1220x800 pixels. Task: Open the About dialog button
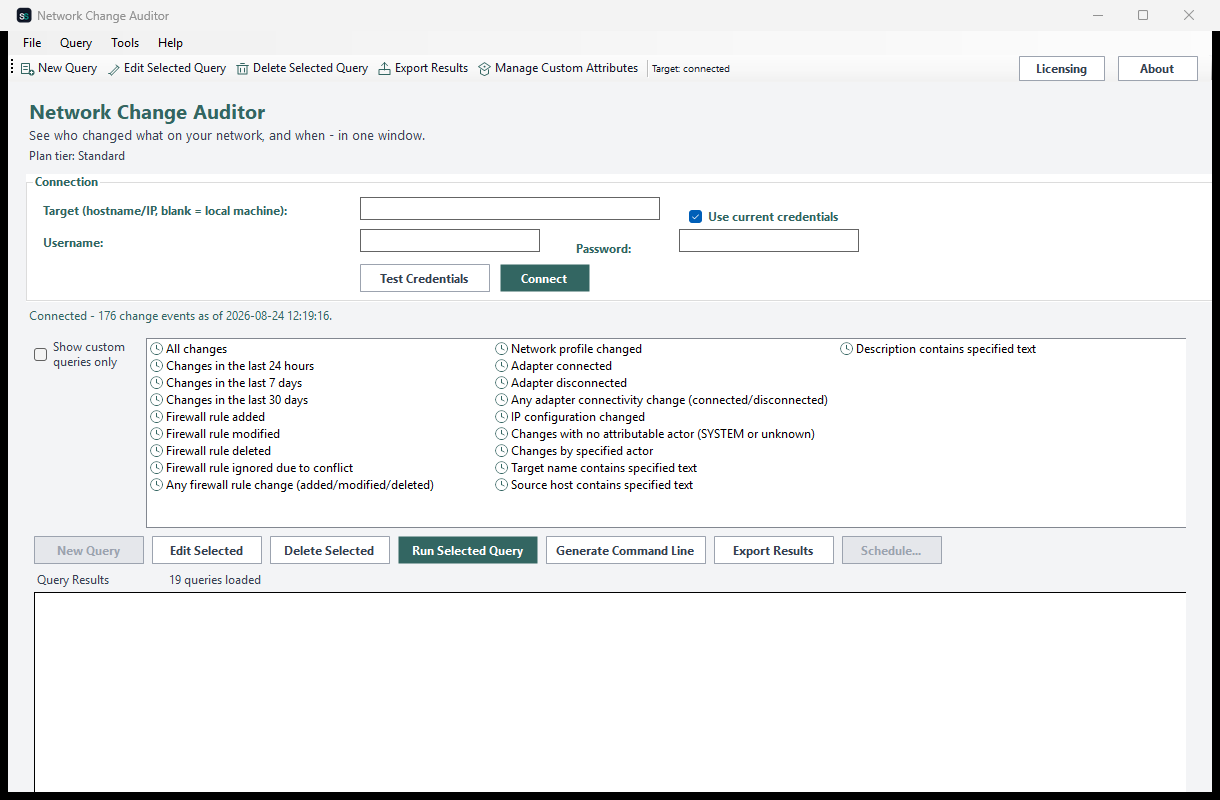(x=1157, y=69)
